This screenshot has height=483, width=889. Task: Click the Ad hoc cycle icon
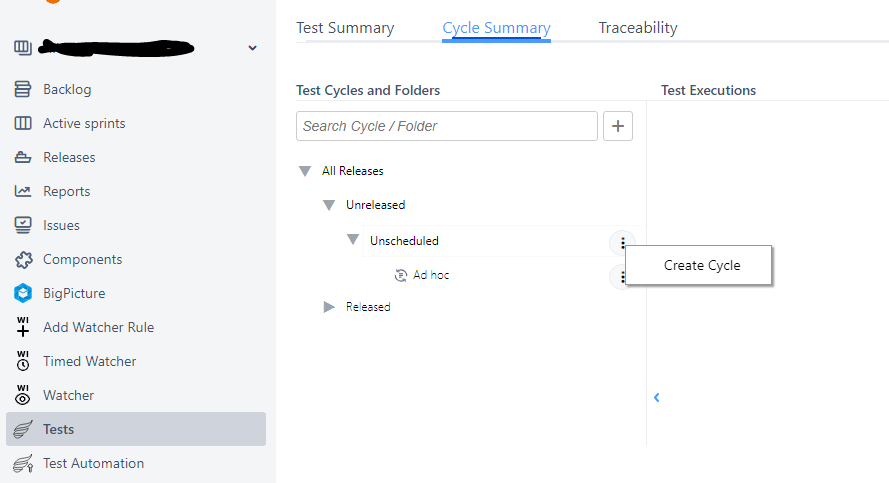click(x=401, y=275)
